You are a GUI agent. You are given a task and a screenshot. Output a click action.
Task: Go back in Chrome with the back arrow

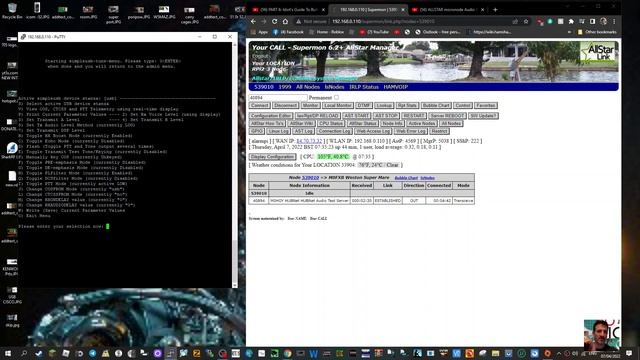click(x=253, y=21)
